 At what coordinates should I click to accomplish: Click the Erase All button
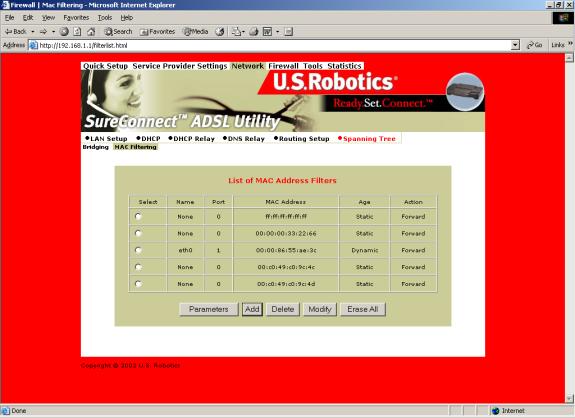363,309
